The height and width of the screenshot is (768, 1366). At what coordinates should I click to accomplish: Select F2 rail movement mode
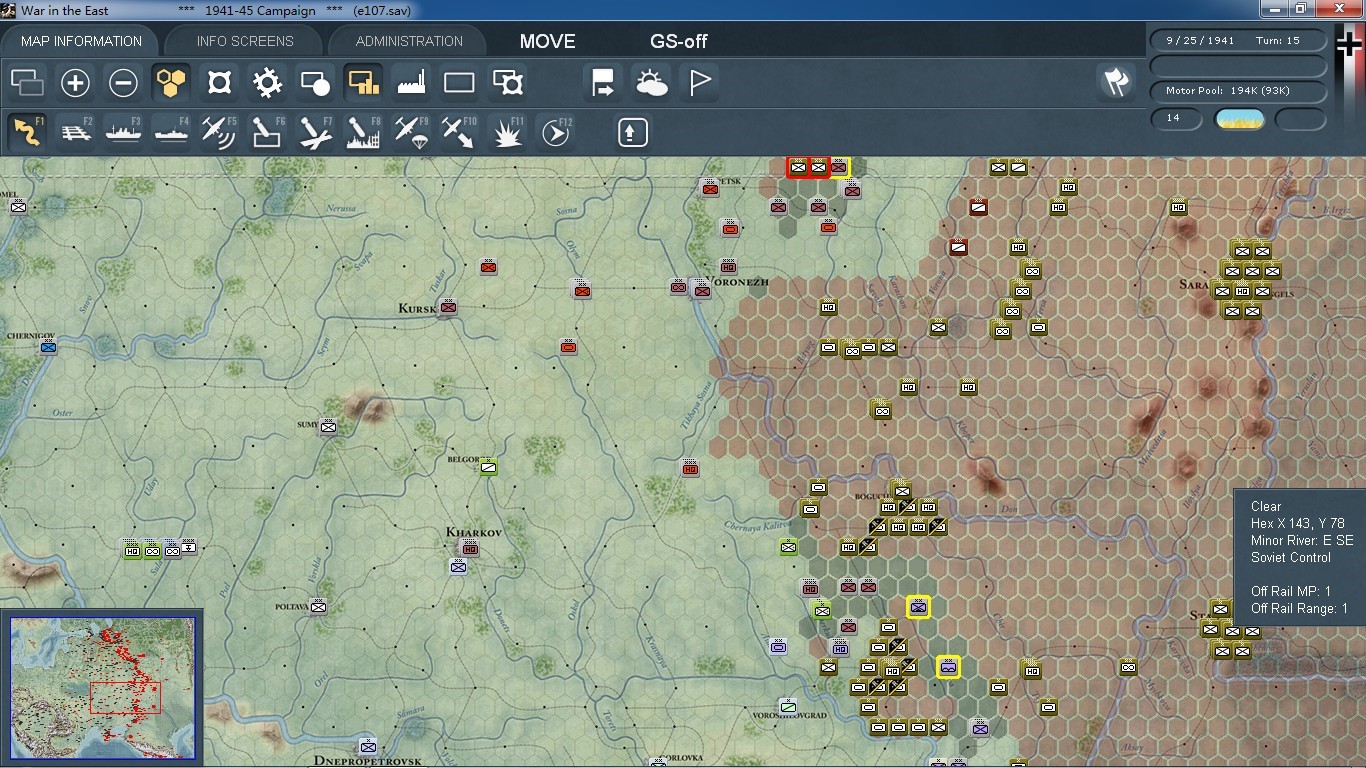point(75,132)
